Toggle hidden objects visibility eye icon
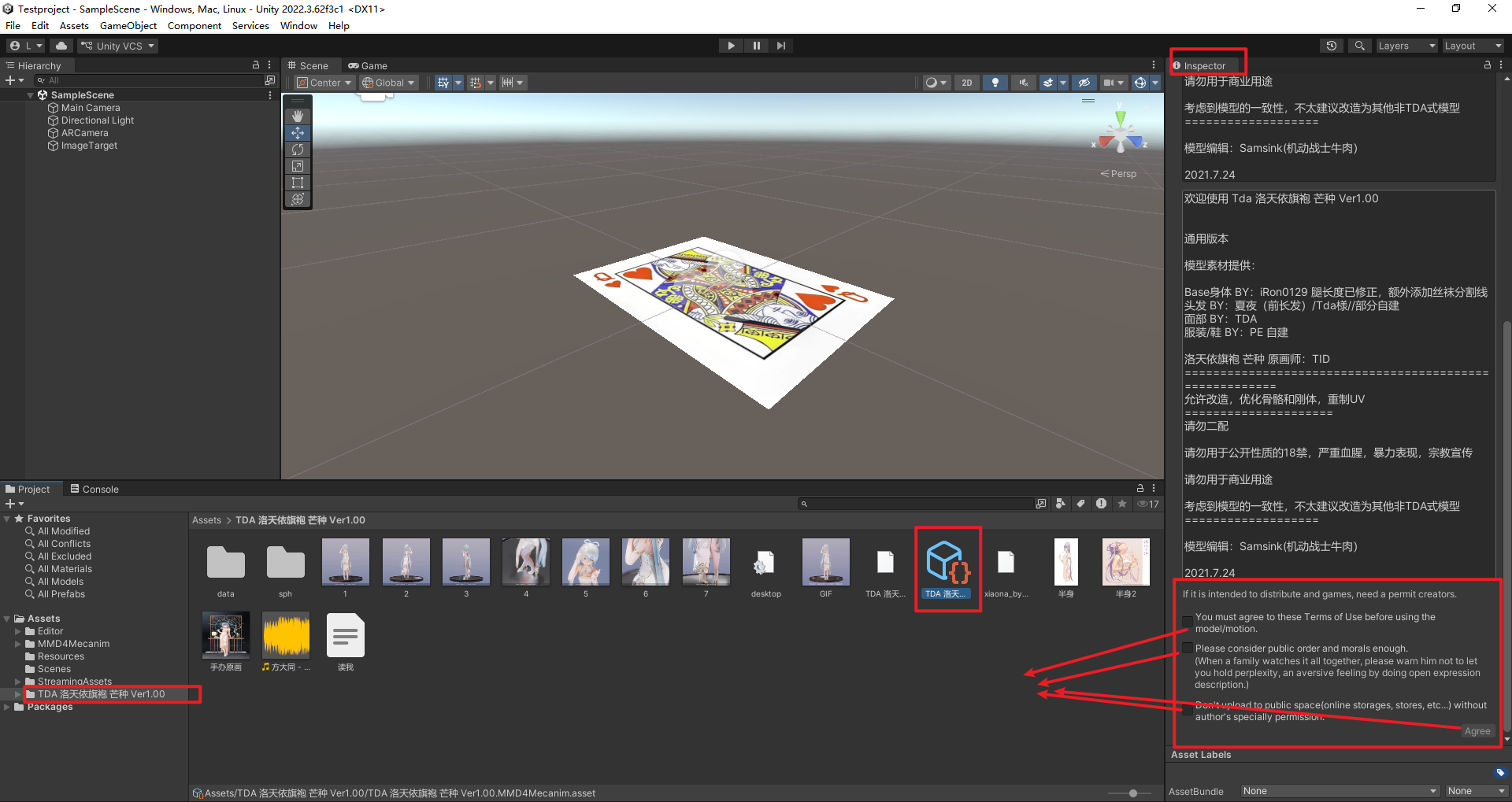 (x=1084, y=83)
